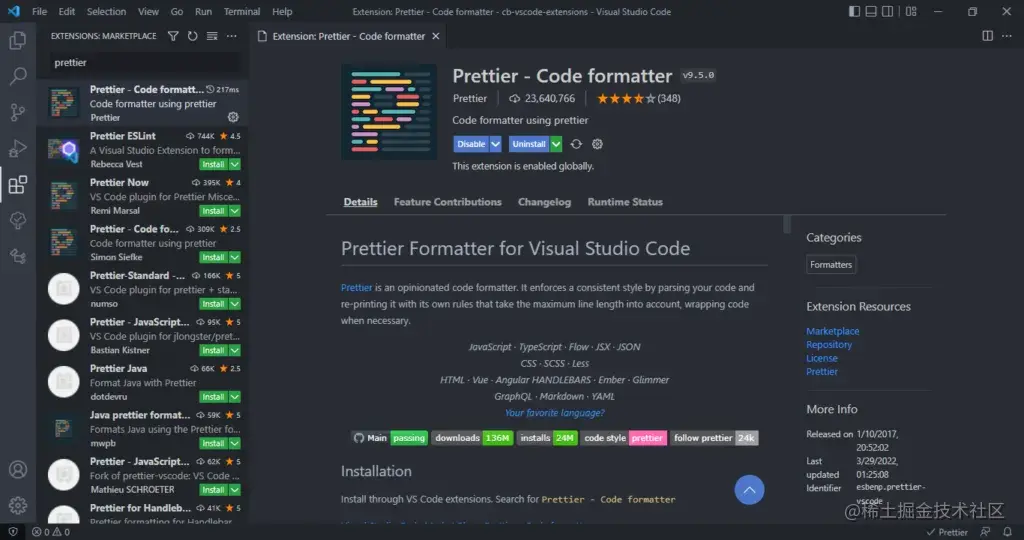
Task: Click the Prettier publisher name
Action: click(x=470, y=99)
